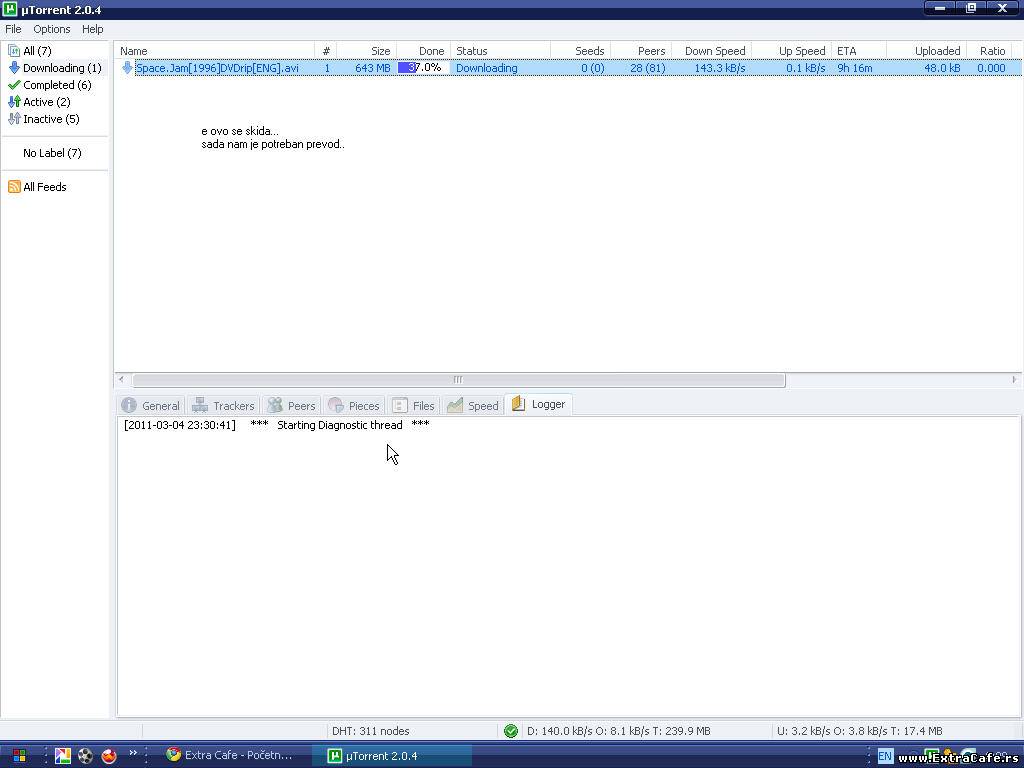The image size is (1024, 768).
Task: Switch to the Trackers tab
Action: tap(223, 406)
